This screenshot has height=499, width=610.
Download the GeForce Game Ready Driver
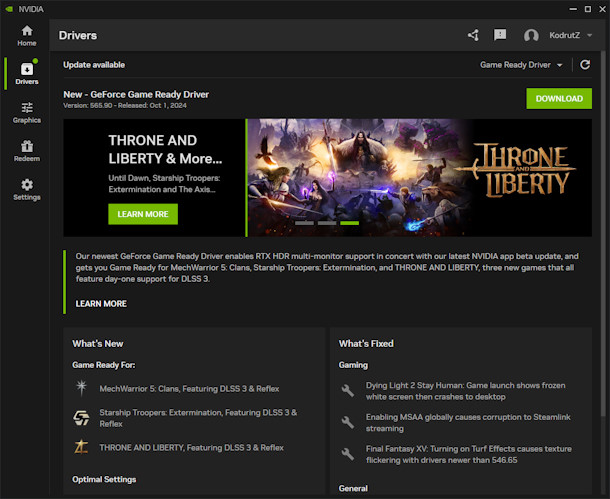point(559,98)
